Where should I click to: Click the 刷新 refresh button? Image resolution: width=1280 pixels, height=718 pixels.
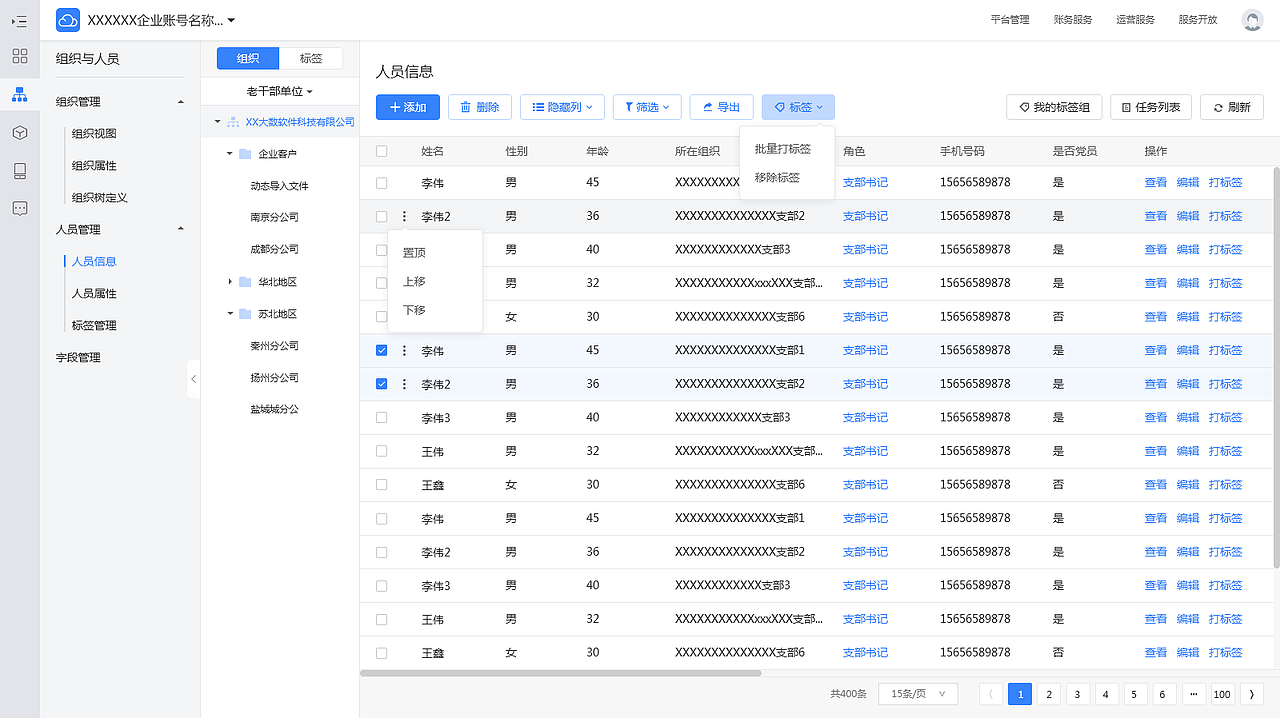[1231, 107]
